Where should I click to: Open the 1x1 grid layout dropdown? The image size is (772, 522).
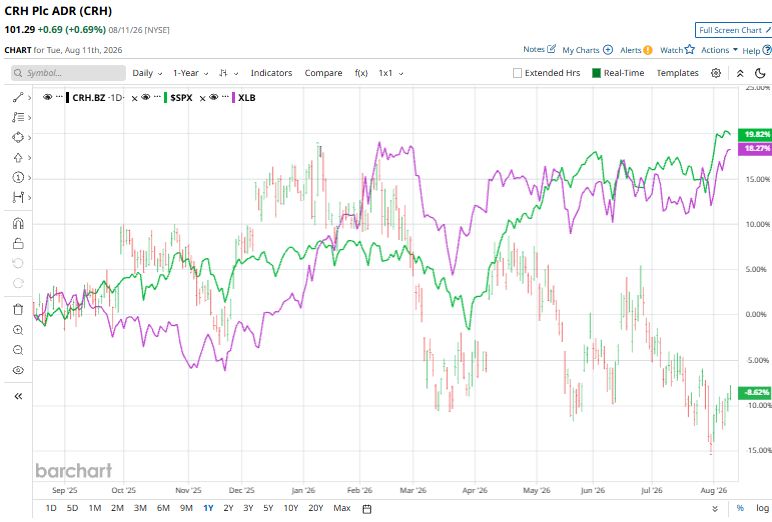point(391,73)
